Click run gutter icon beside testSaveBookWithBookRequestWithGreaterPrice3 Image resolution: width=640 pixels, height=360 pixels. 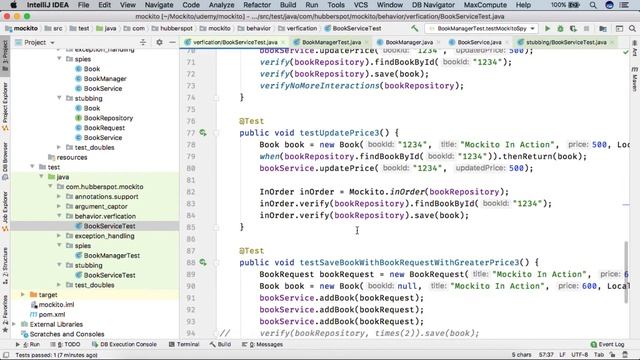pyautogui.click(x=203, y=262)
